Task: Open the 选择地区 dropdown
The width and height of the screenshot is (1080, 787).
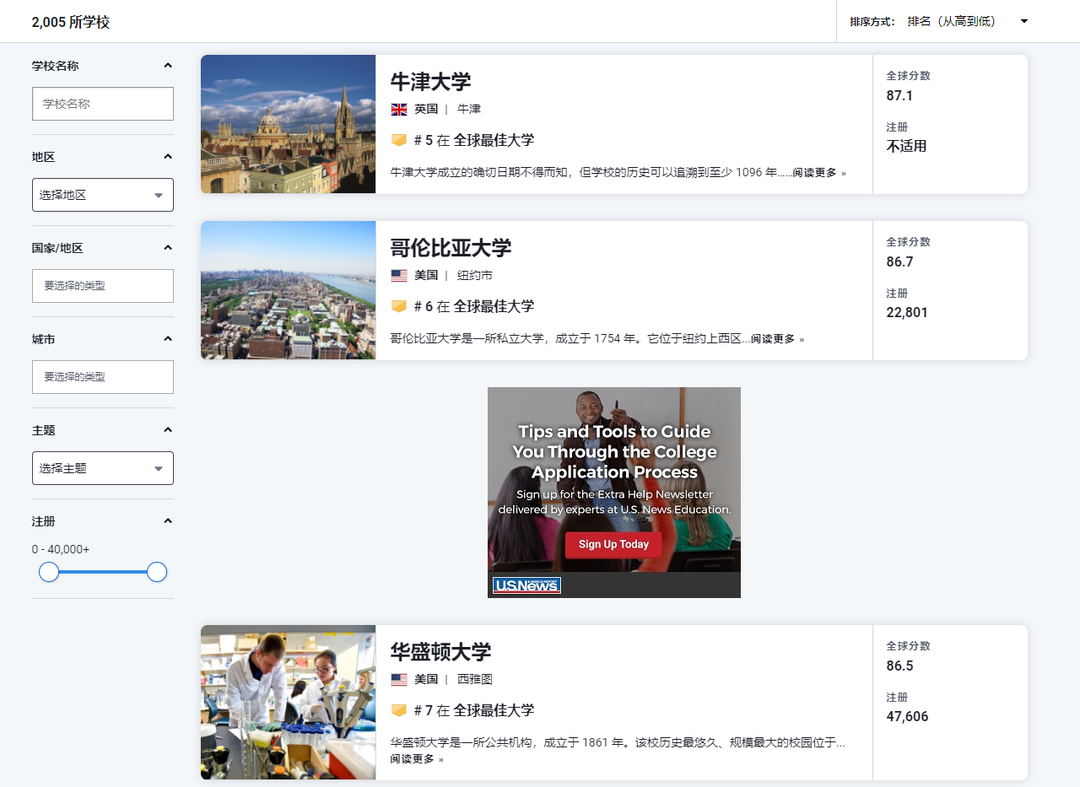Action: (103, 195)
